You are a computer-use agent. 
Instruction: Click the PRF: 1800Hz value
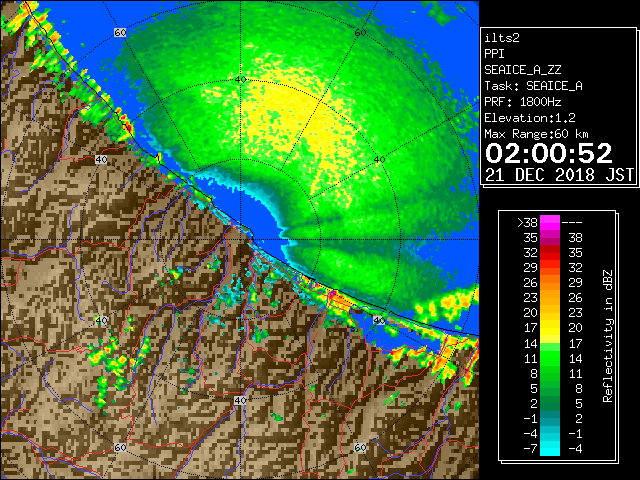click(x=523, y=102)
